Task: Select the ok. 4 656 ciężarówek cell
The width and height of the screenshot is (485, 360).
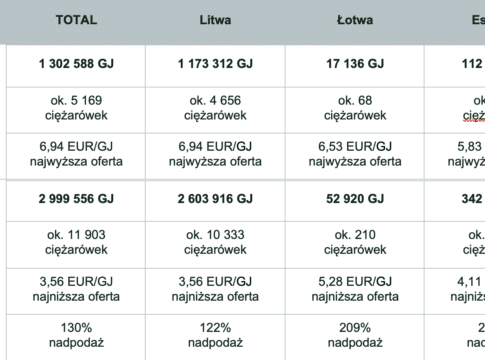Action: 215,110
